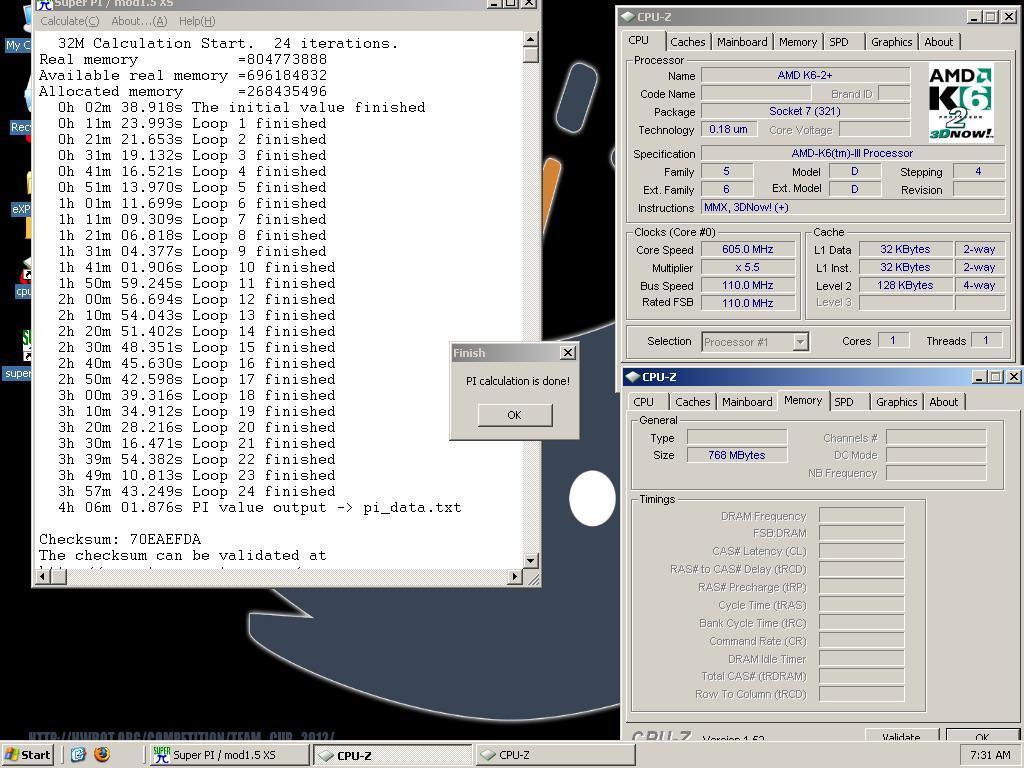Click the Loop 24 finished line in Super PI
This screenshot has height=768, width=1024.
(x=197, y=492)
